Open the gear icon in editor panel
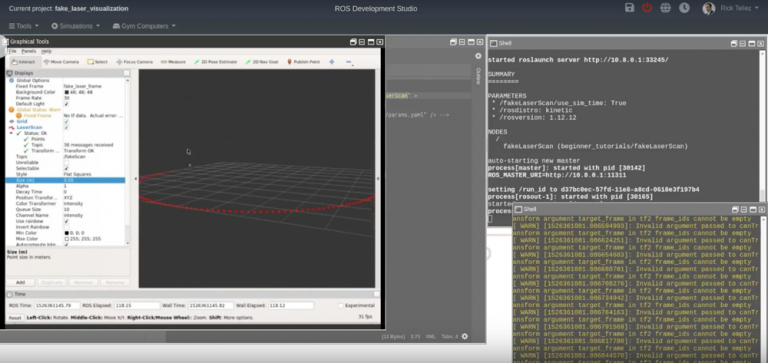 tap(478, 56)
